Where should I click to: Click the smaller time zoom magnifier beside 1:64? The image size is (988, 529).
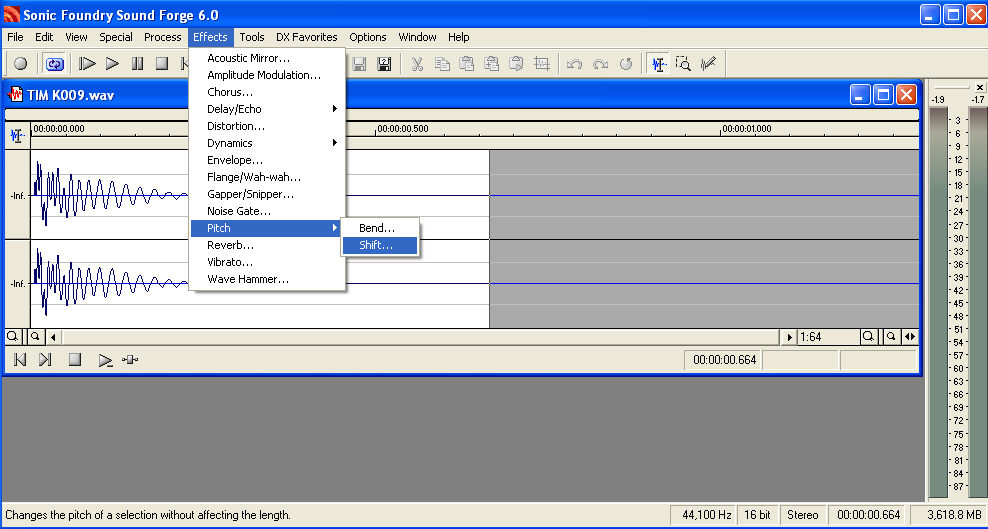pos(891,337)
